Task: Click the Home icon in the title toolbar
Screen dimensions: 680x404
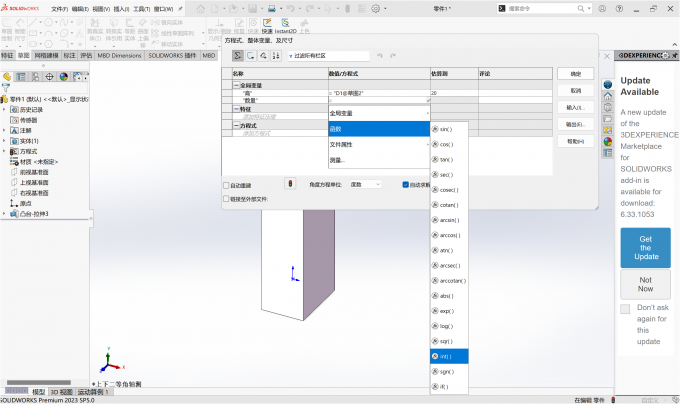Action: tap(201, 8)
